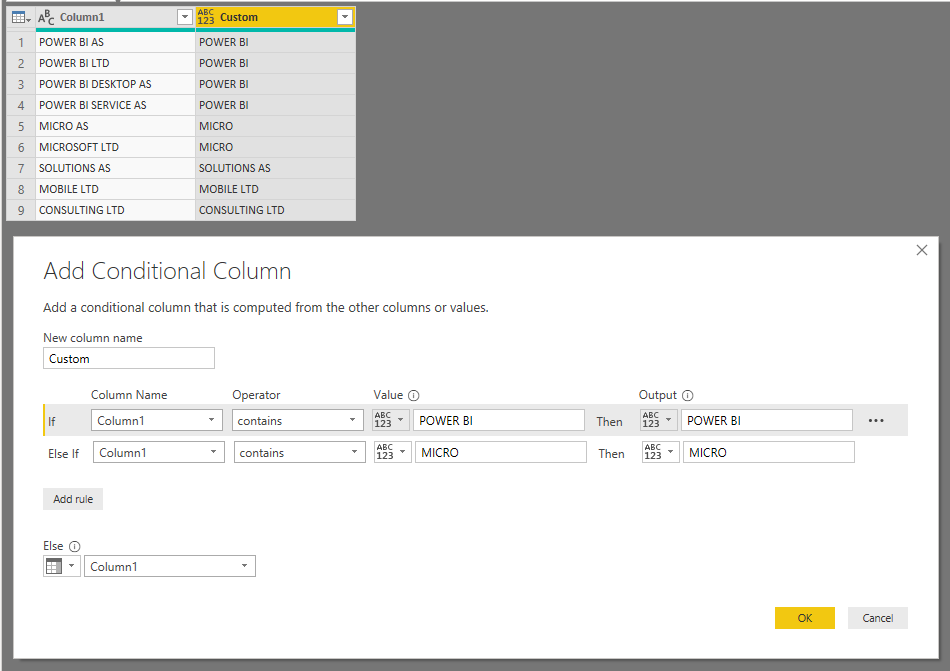Click the ABC text type icon of Column1 header
The image size is (950, 671).
click(46, 18)
